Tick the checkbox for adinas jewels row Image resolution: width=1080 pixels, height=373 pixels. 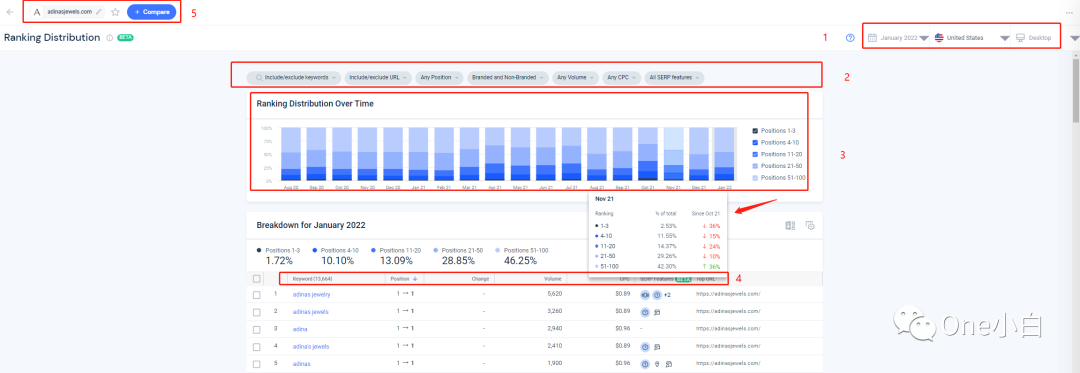pyautogui.click(x=257, y=312)
